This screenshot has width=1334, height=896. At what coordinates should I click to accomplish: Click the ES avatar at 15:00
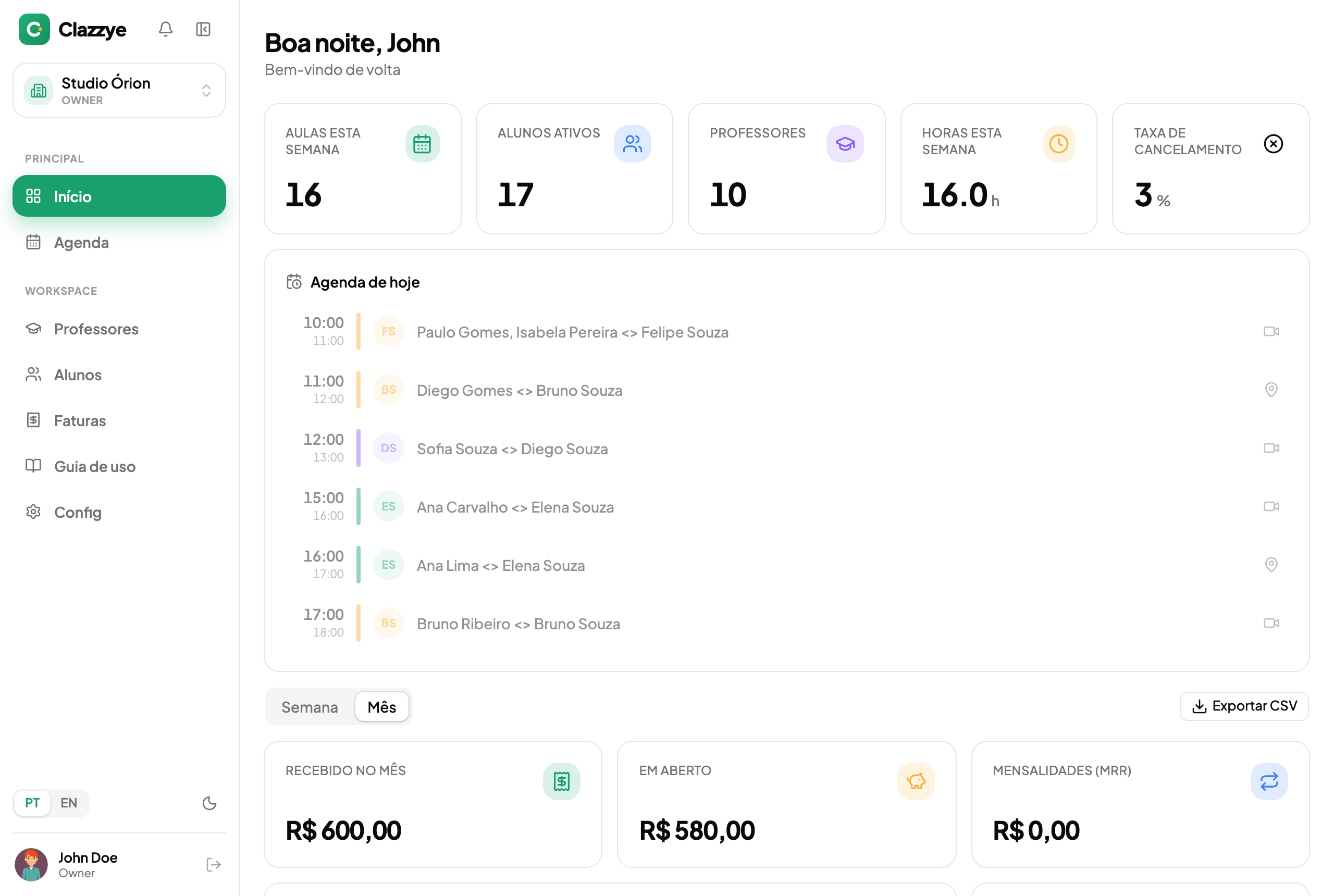[389, 506]
